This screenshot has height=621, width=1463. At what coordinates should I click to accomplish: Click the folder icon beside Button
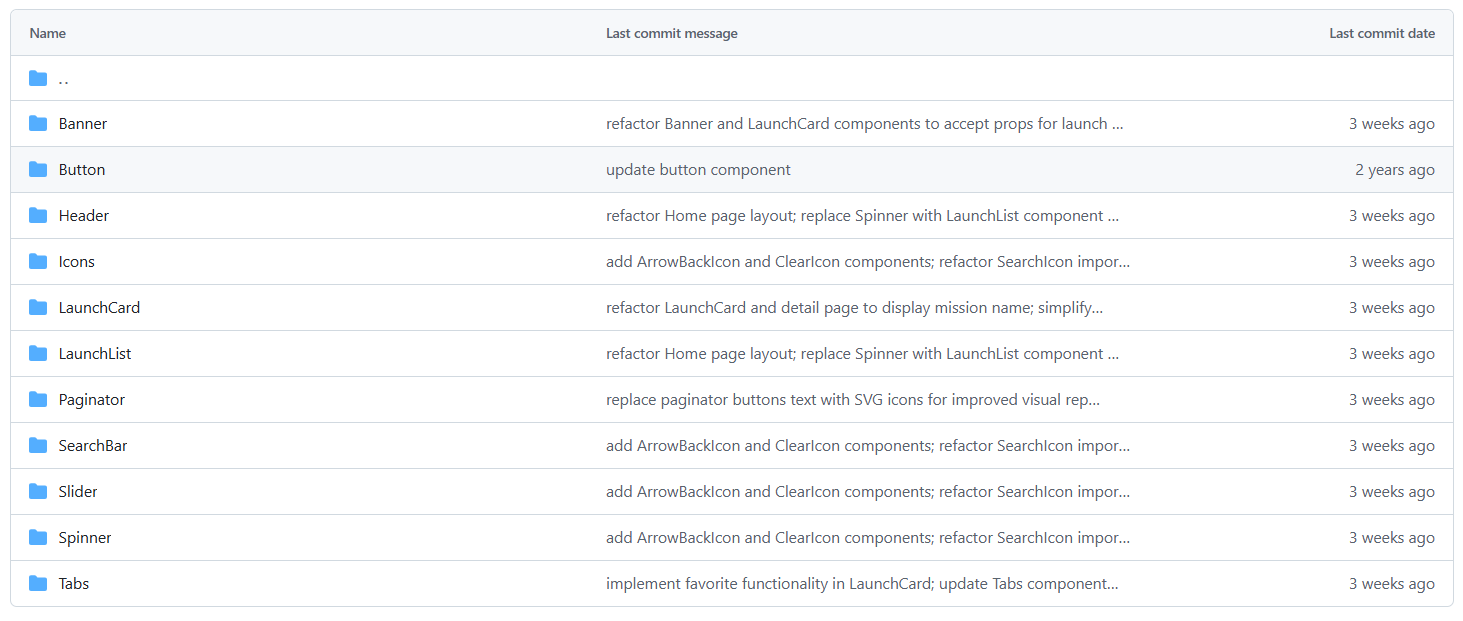(38, 170)
